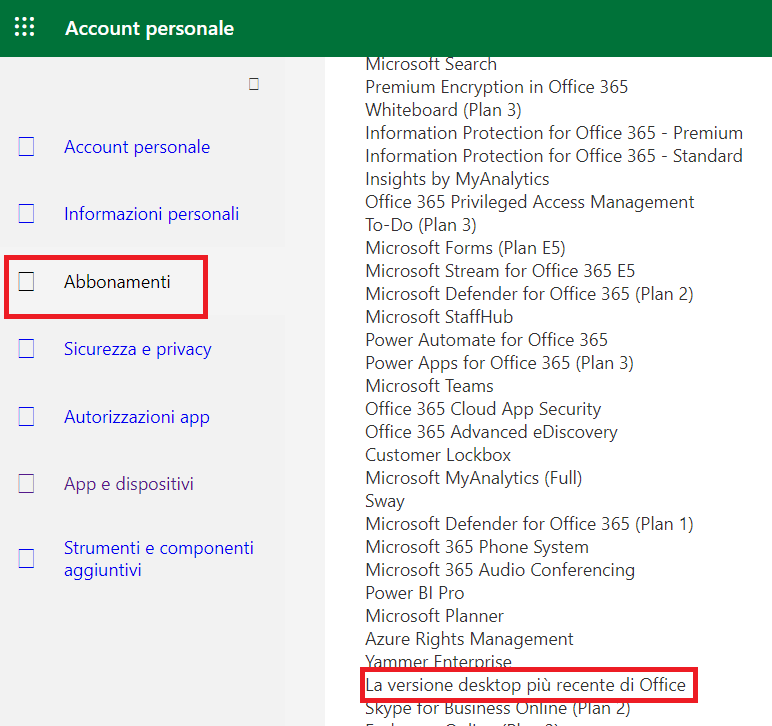
Task: Click 'Azure Rights Management'
Action: pyautogui.click(x=469, y=639)
